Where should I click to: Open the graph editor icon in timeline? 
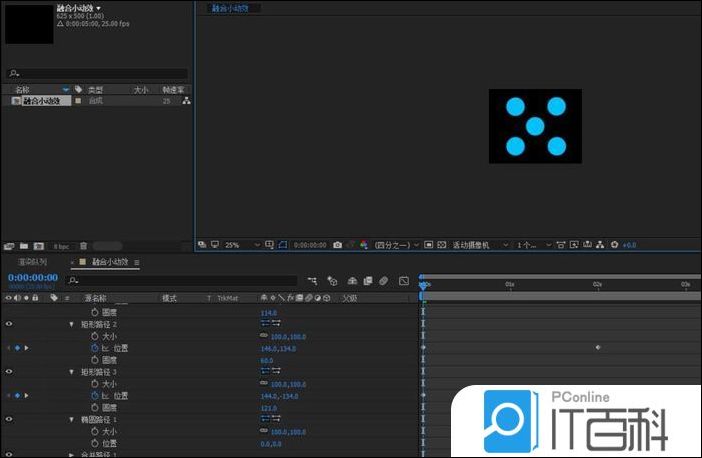(x=403, y=281)
